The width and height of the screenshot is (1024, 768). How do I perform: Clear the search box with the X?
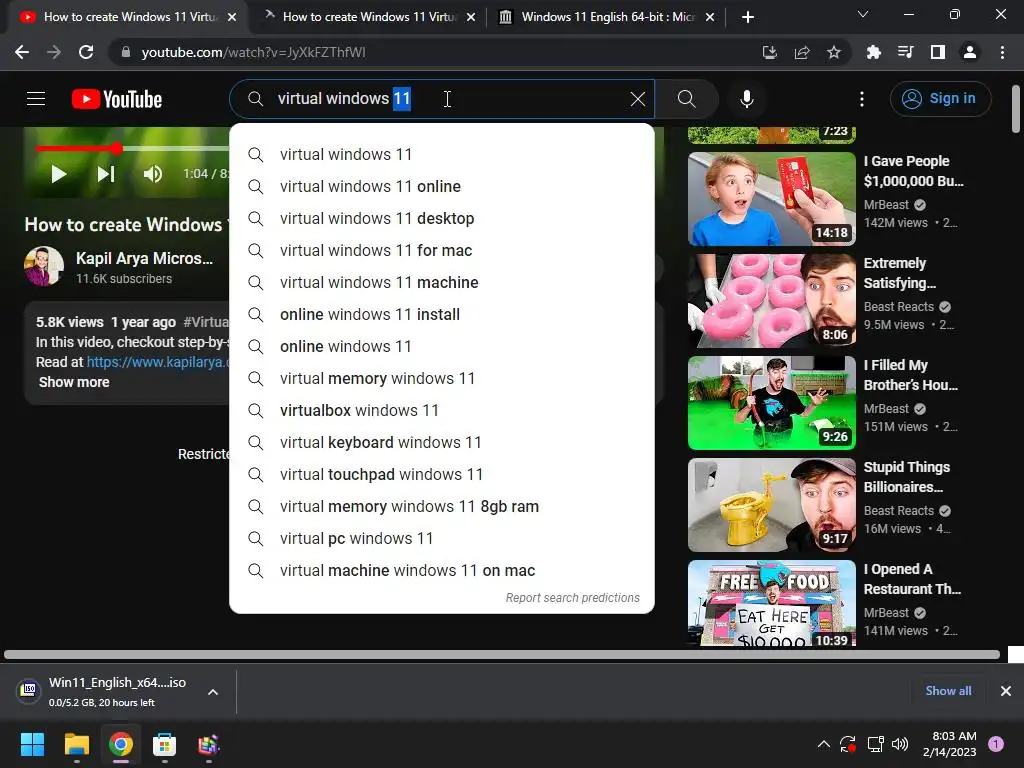(637, 99)
